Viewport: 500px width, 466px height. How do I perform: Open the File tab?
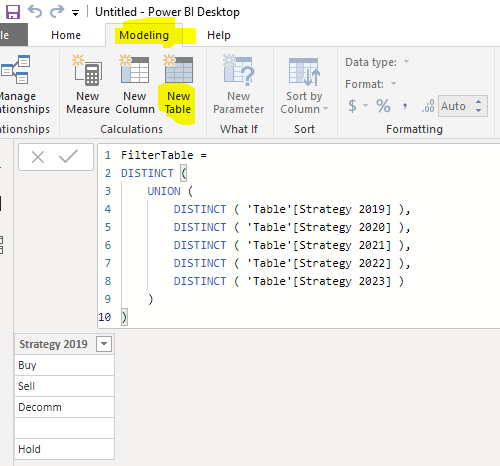(x=13, y=35)
